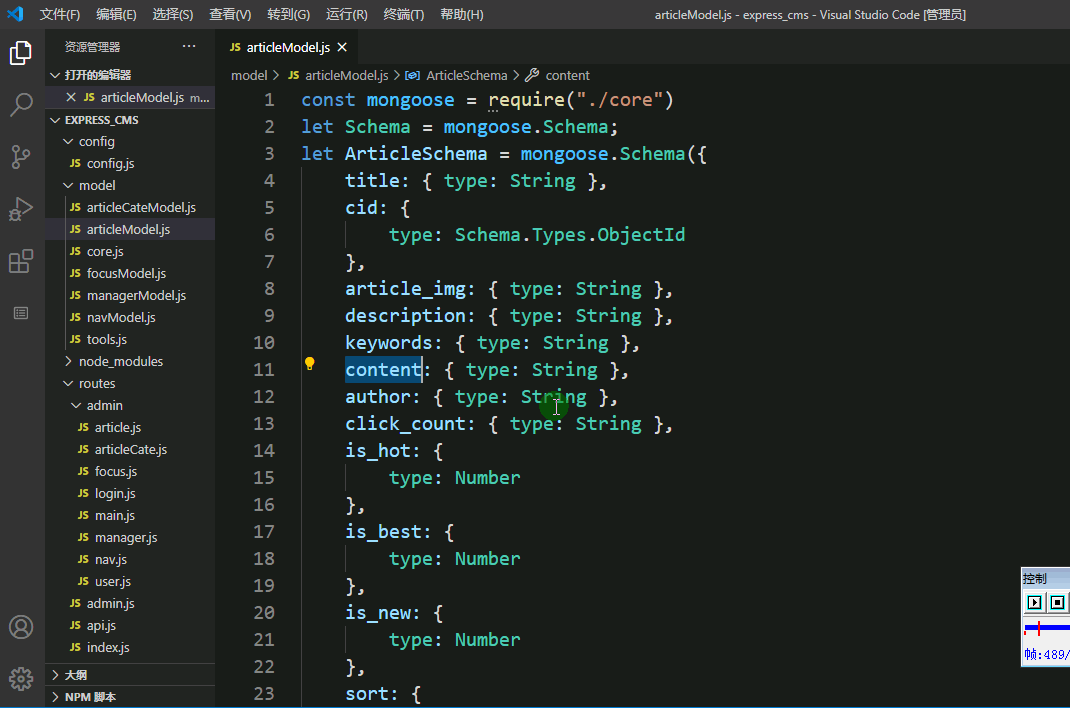This screenshot has height=708, width=1070.
Task: Expand the NPM scripts section
Action: [x=130, y=697]
